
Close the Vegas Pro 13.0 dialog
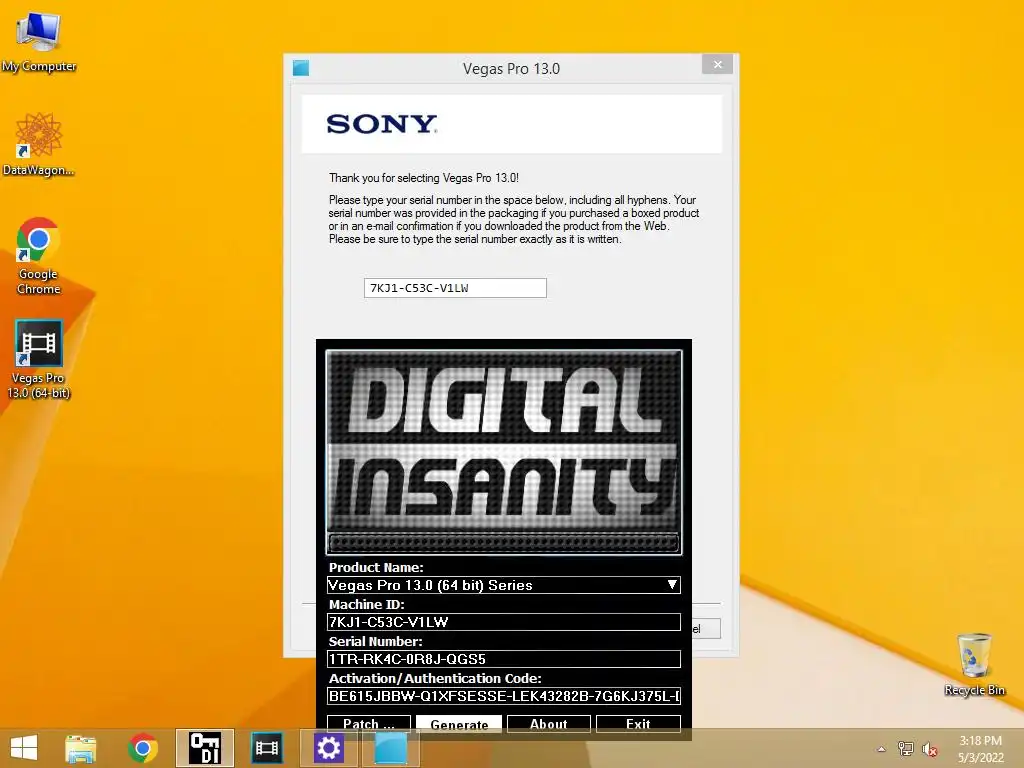click(717, 64)
